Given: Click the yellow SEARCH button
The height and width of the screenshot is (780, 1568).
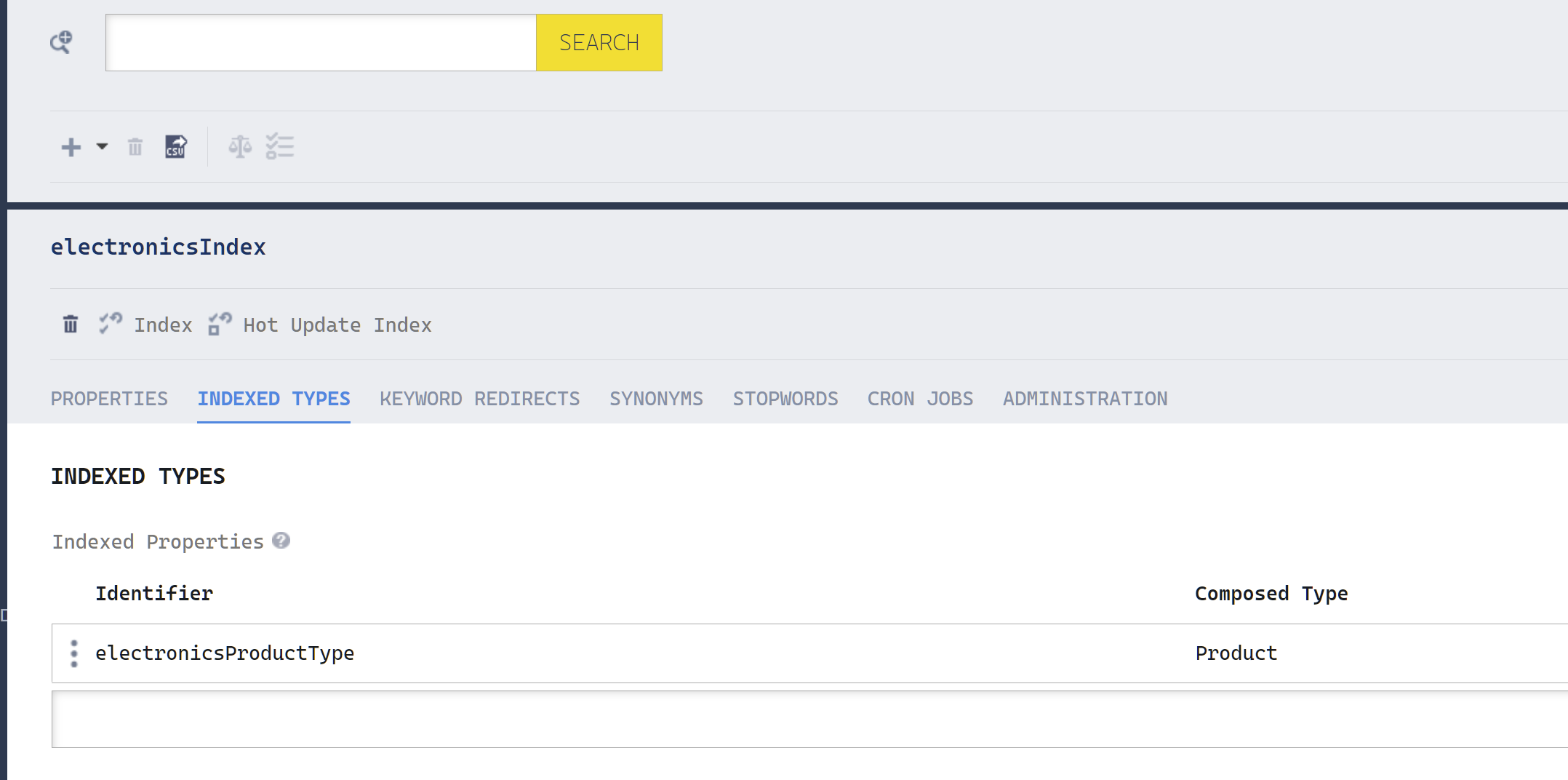Looking at the screenshot, I should 599,42.
